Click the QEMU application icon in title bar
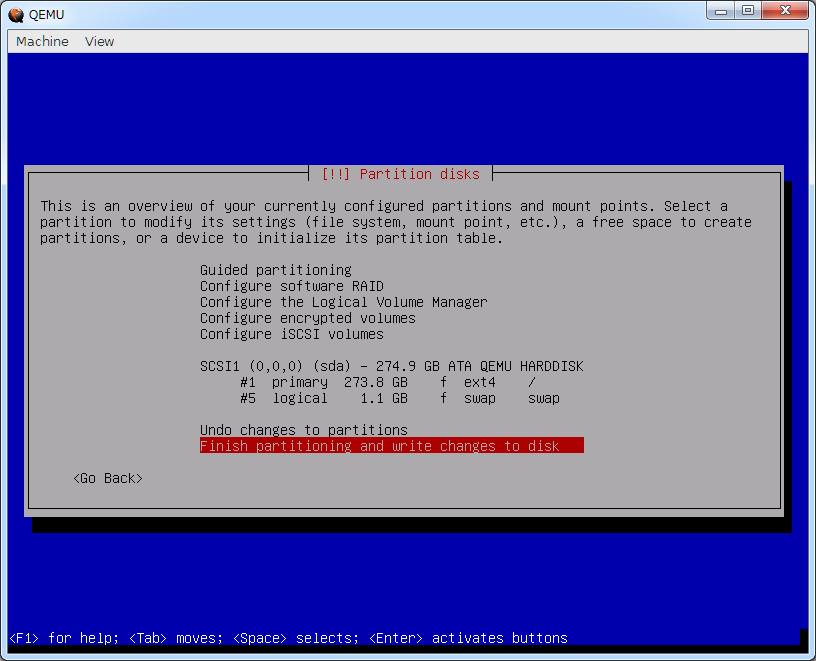This screenshot has width=816, height=661. (x=16, y=15)
